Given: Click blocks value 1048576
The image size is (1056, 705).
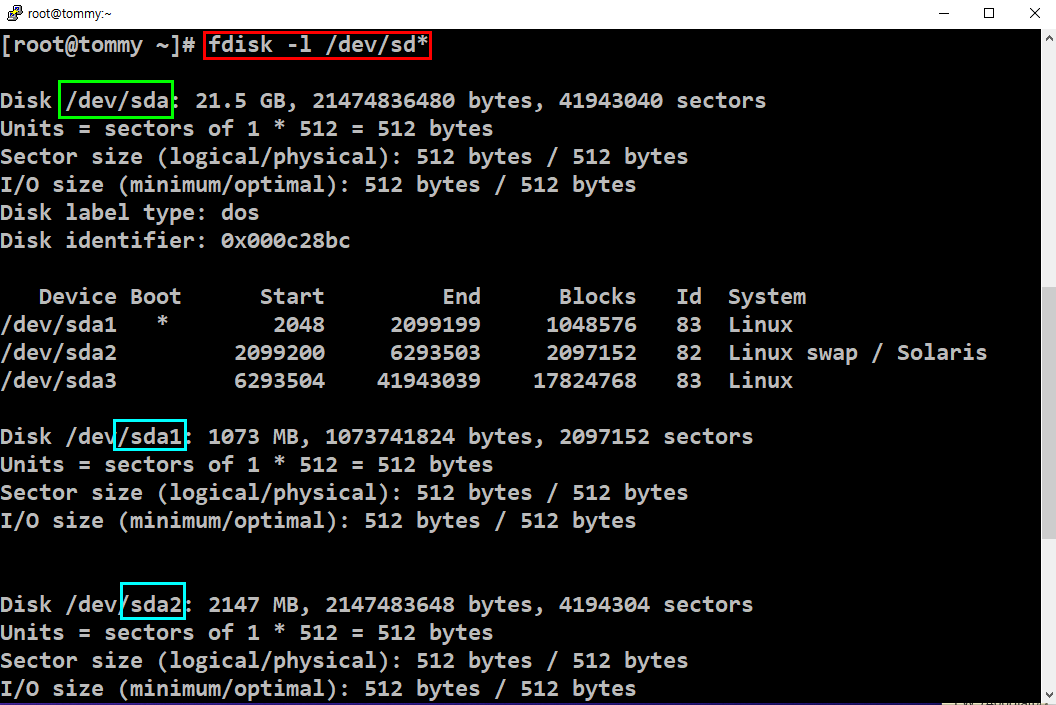Looking at the screenshot, I should tap(591, 325).
